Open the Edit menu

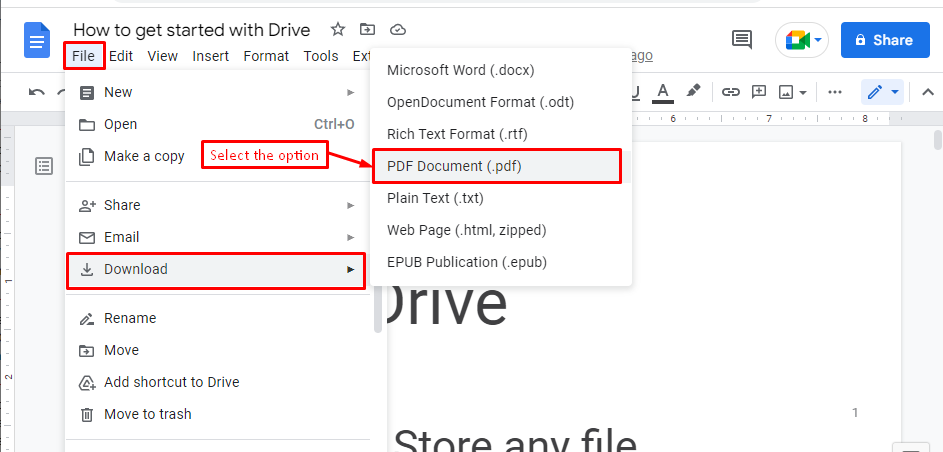(x=121, y=56)
